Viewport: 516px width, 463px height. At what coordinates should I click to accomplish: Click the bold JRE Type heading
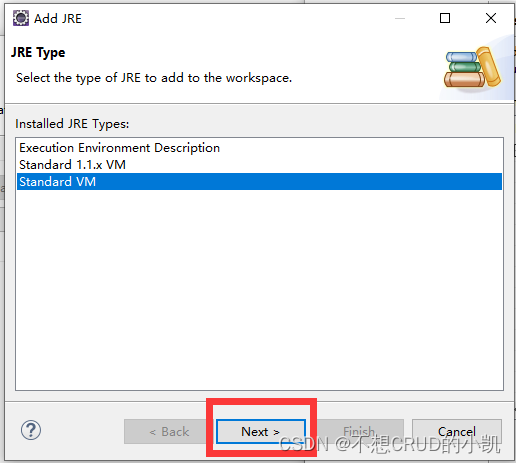(38, 53)
